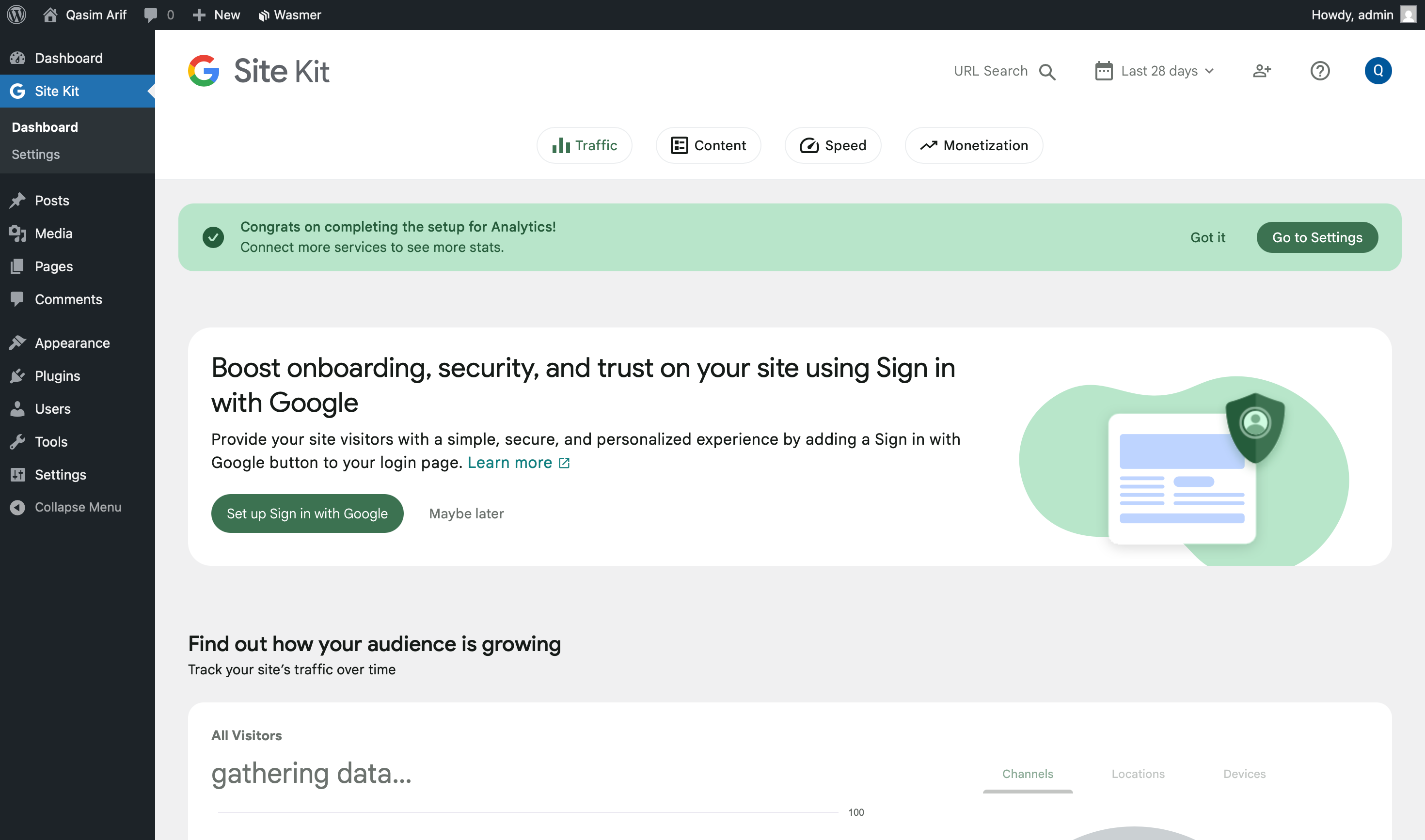Image resolution: width=1425 pixels, height=840 pixels.
Task: Click Set up Sign in with Google
Action: (307, 513)
